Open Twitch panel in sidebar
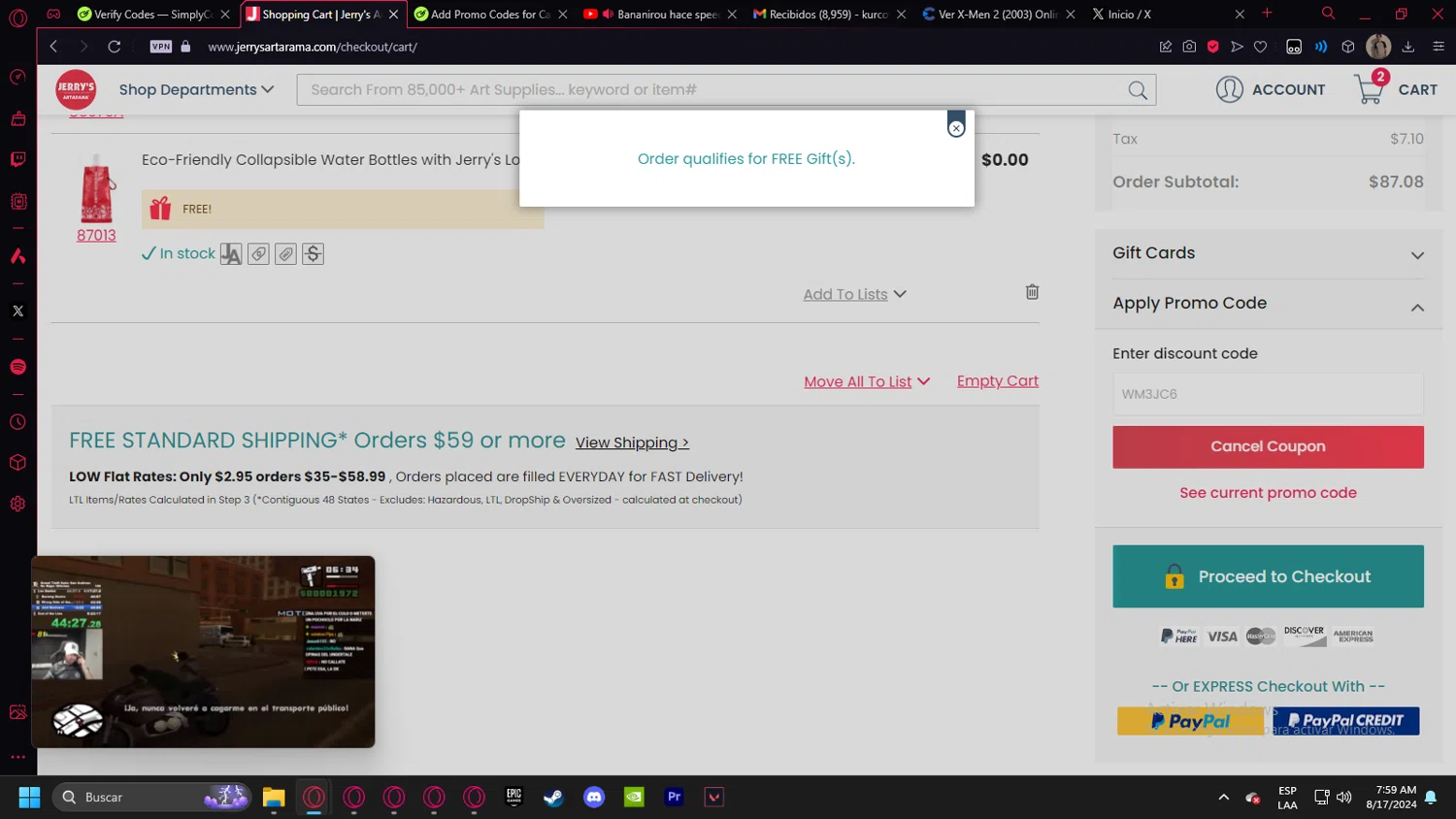 (17, 159)
